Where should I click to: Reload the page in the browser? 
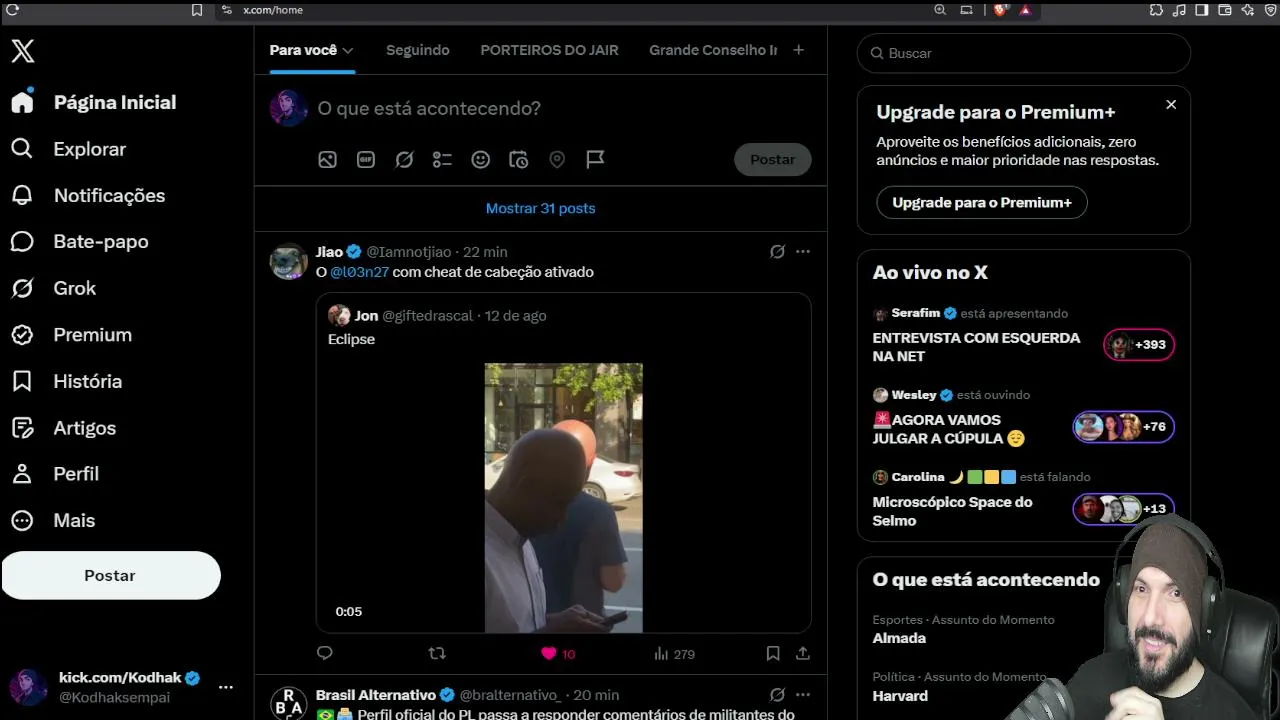pyautogui.click(x=12, y=10)
